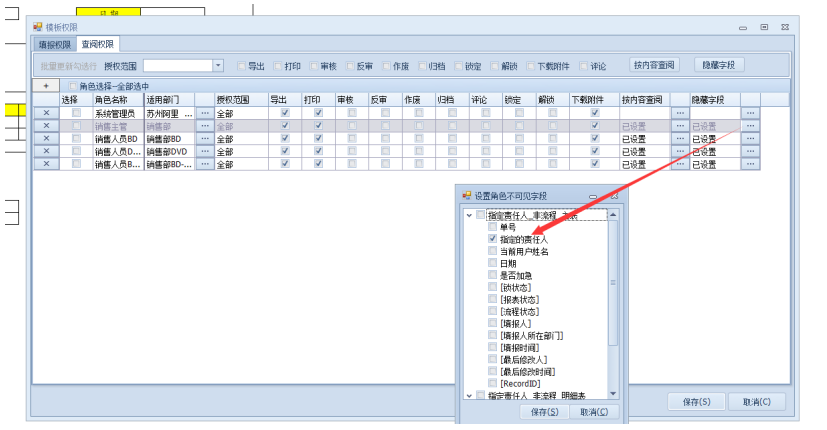Click the plus icon to add a role row
This screenshot has height=430, width=827.
45,87
